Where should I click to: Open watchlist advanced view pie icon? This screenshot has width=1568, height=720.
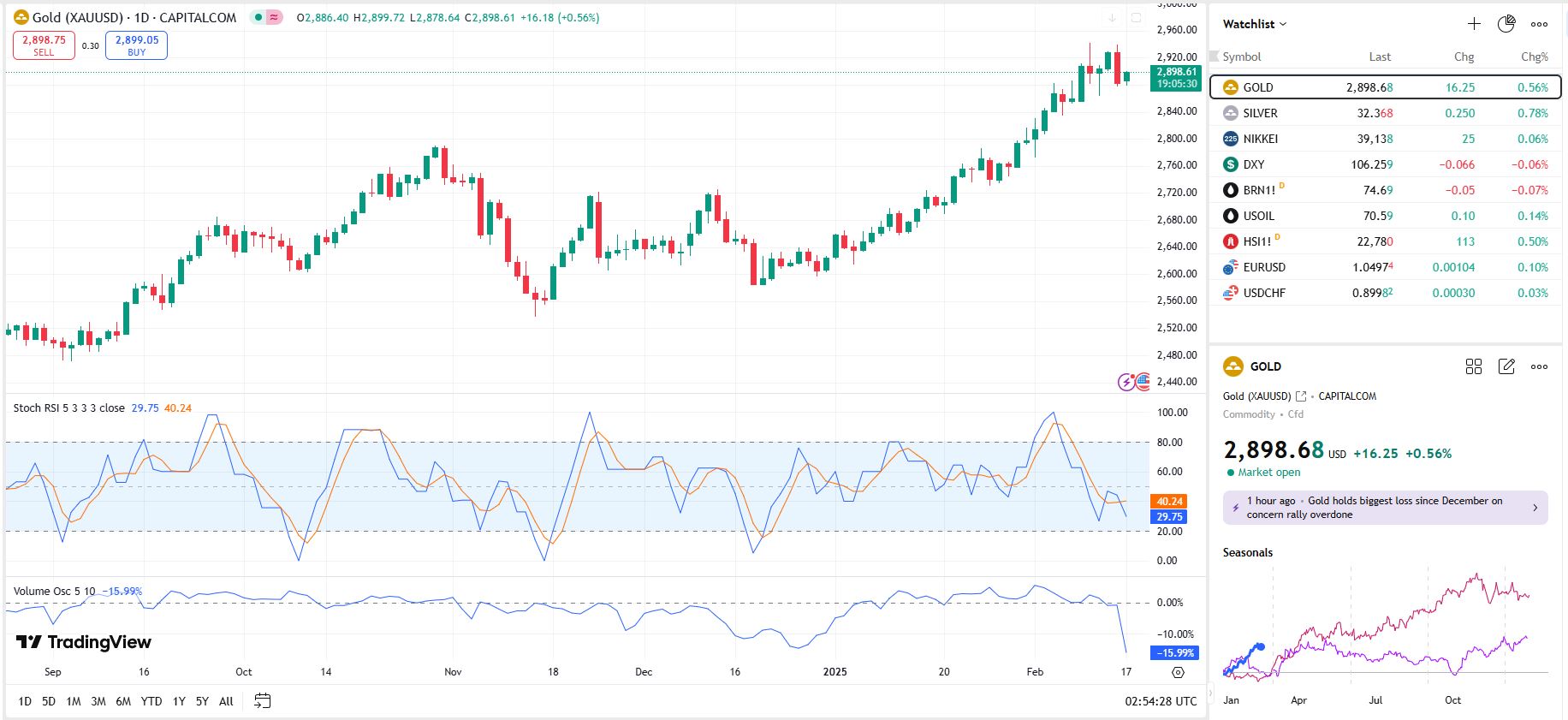point(1506,24)
